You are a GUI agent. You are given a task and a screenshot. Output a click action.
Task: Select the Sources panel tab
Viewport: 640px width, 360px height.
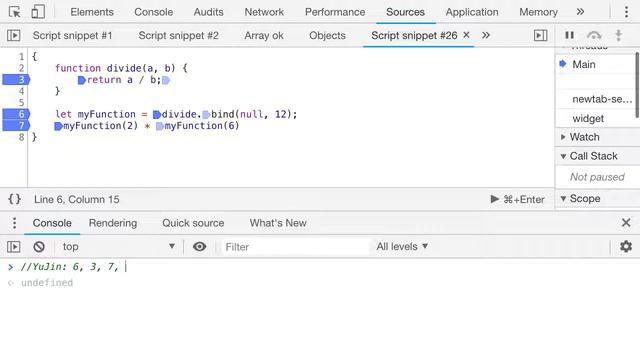point(405,12)
